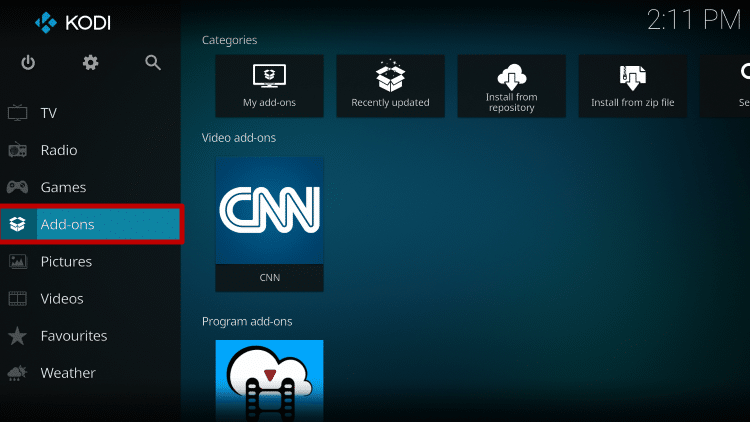The height and width of the screenshot is (422, 750).
Task: Click the Categories section heading
Action: click(229, 40)
